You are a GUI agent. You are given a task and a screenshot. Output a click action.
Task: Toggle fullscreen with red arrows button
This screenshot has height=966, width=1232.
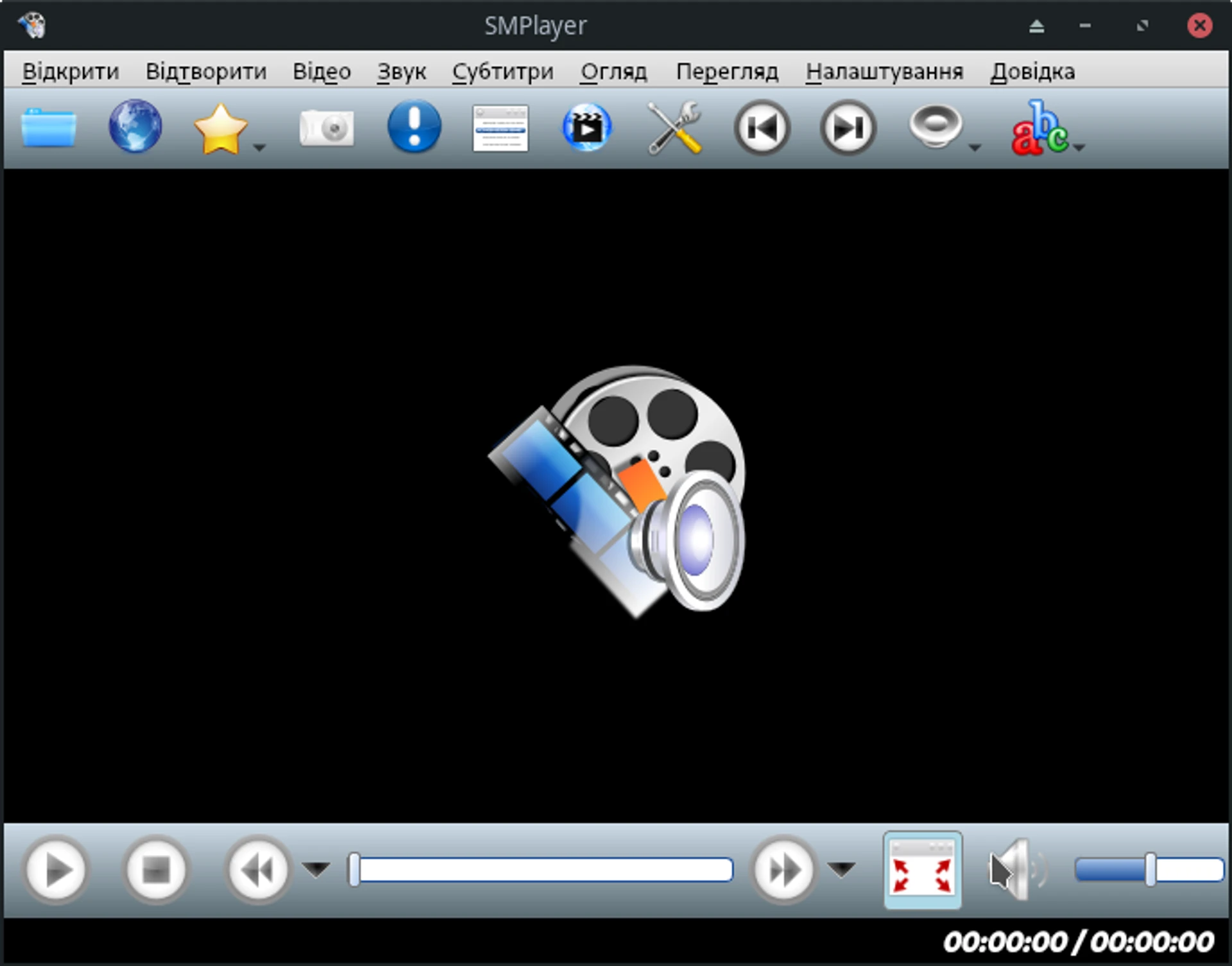point(923,870)
